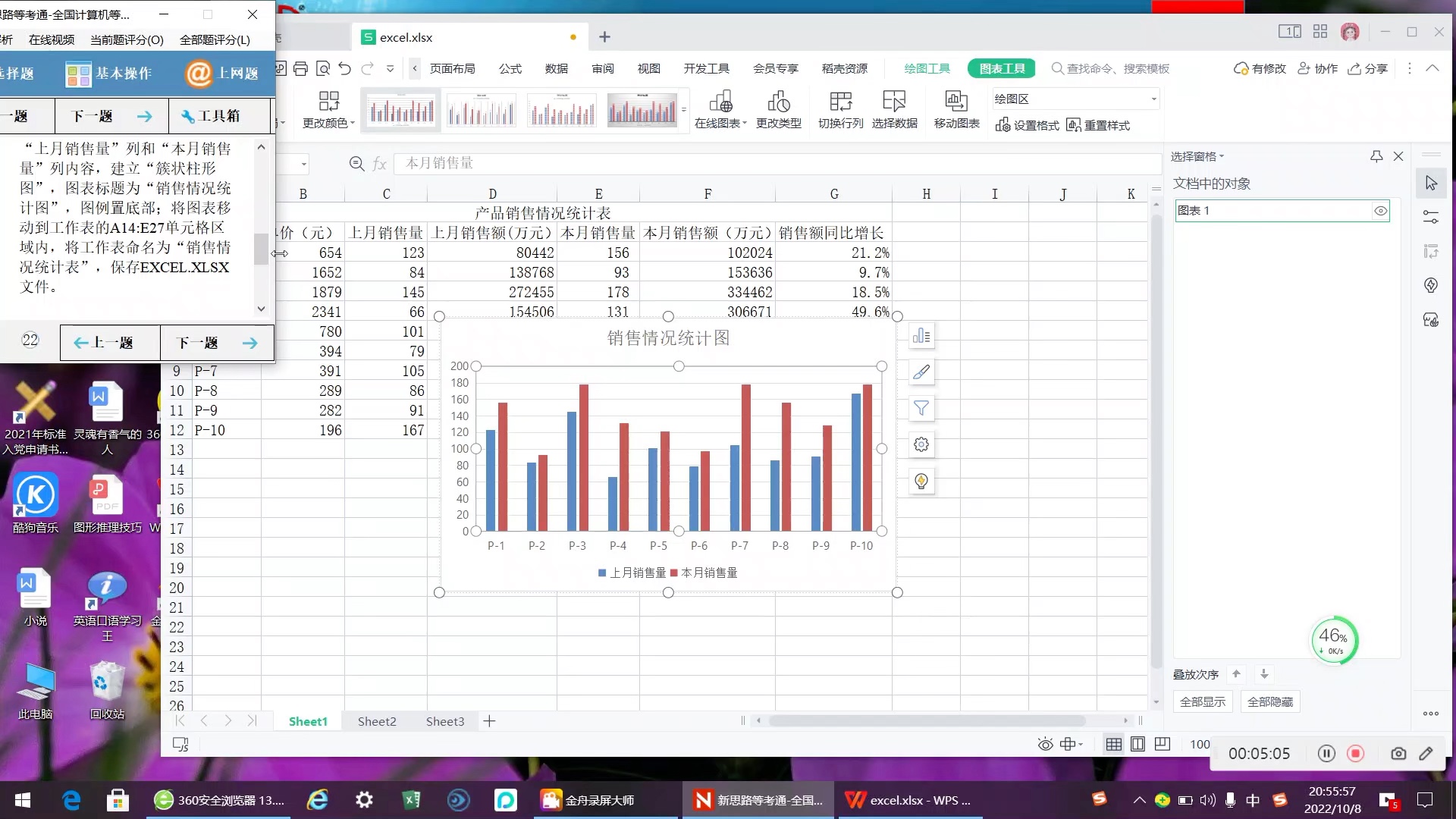Switch to page break preview in status bar
Viewport: 1456px width, 819px height.
[x=1137, y=745]
